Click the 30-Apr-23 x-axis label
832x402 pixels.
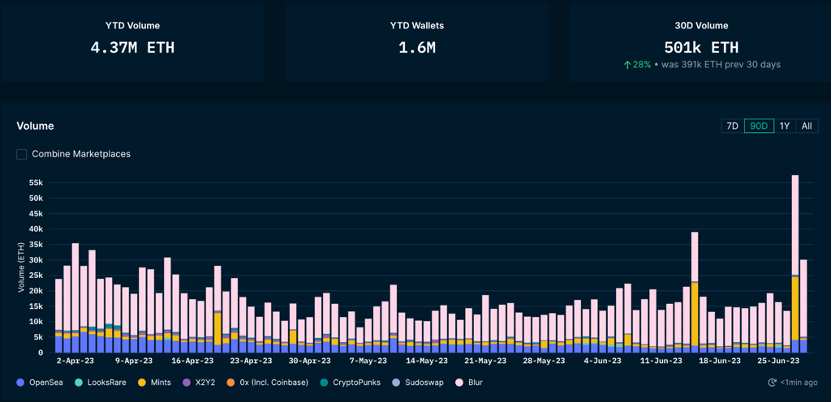pyautogui.click(x=309, y=361)
